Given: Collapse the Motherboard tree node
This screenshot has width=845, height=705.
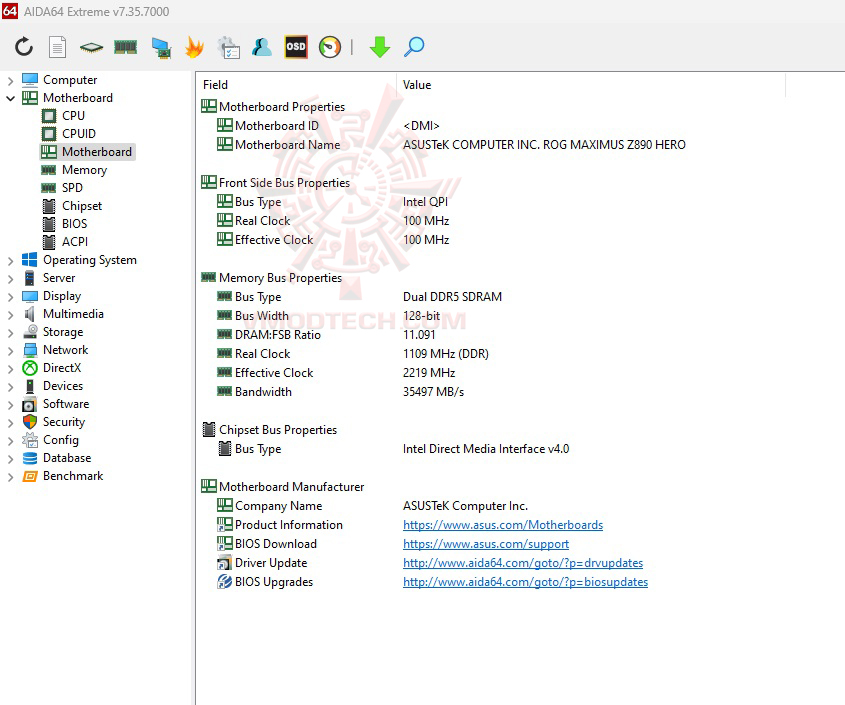Looking at the screenshot, I should coord(10,98).
